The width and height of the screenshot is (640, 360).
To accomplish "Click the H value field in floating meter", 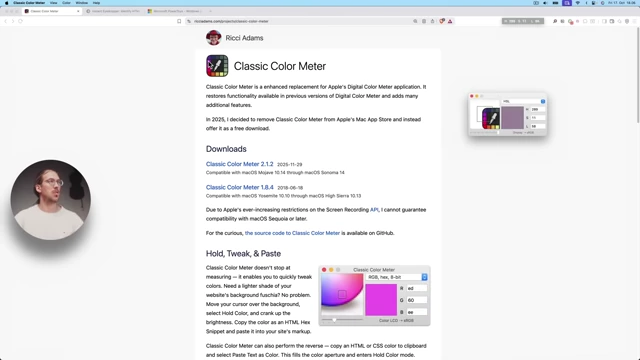I will click(538, 109).
